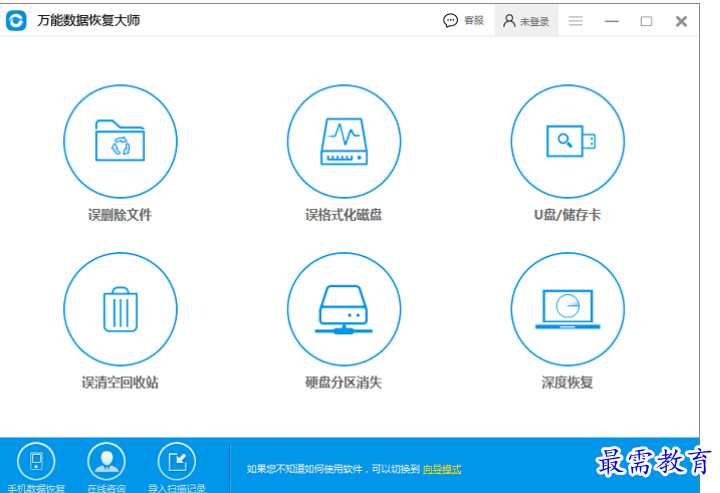Click the app logo in title bar
The width and height of the screenshot is (720, 493).
16,21
